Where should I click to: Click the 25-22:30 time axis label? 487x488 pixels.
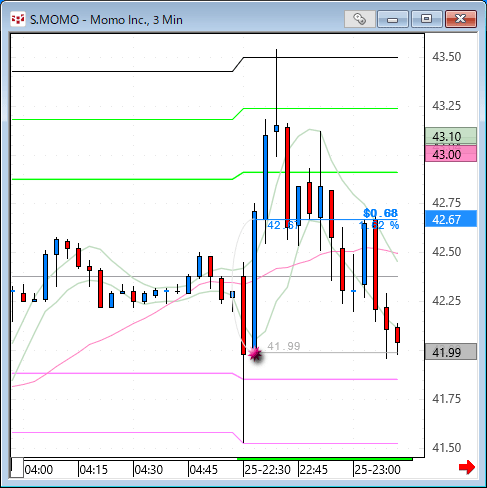coord(267,470)
